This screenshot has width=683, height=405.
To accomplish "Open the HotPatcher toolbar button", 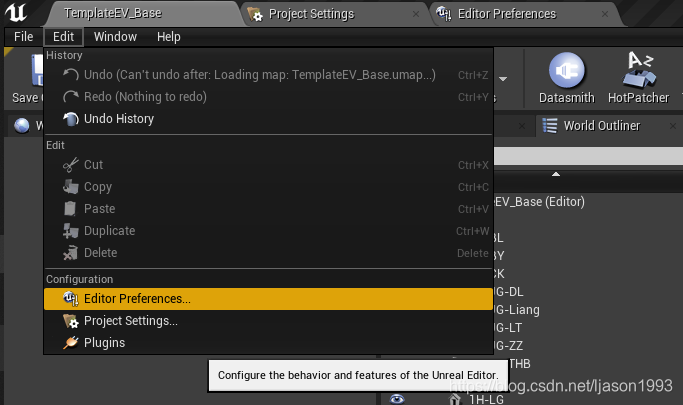I will pos(639,78).
